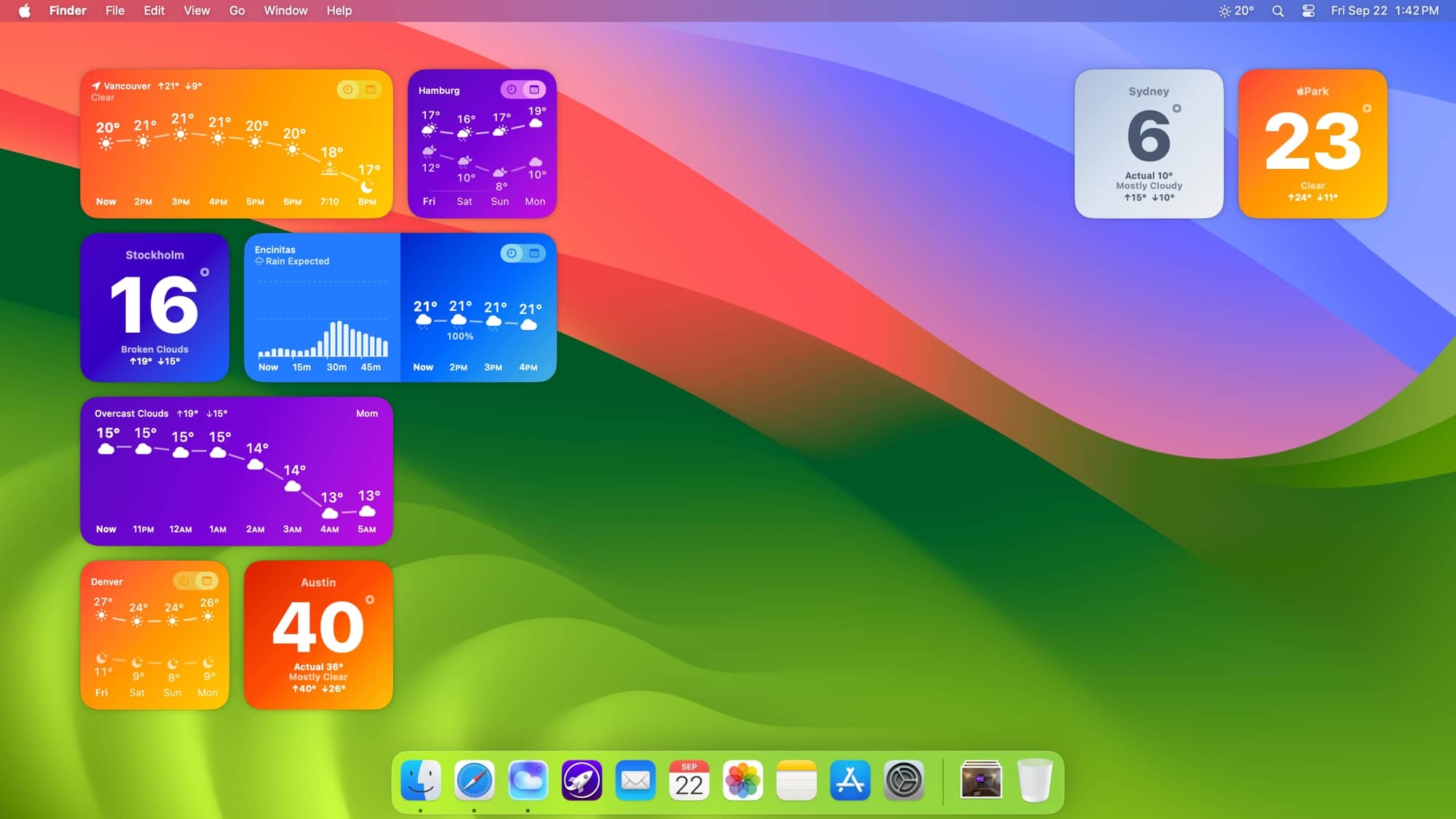
Task: Open Notes from the Dock
Action: click(x=796, y=780)
